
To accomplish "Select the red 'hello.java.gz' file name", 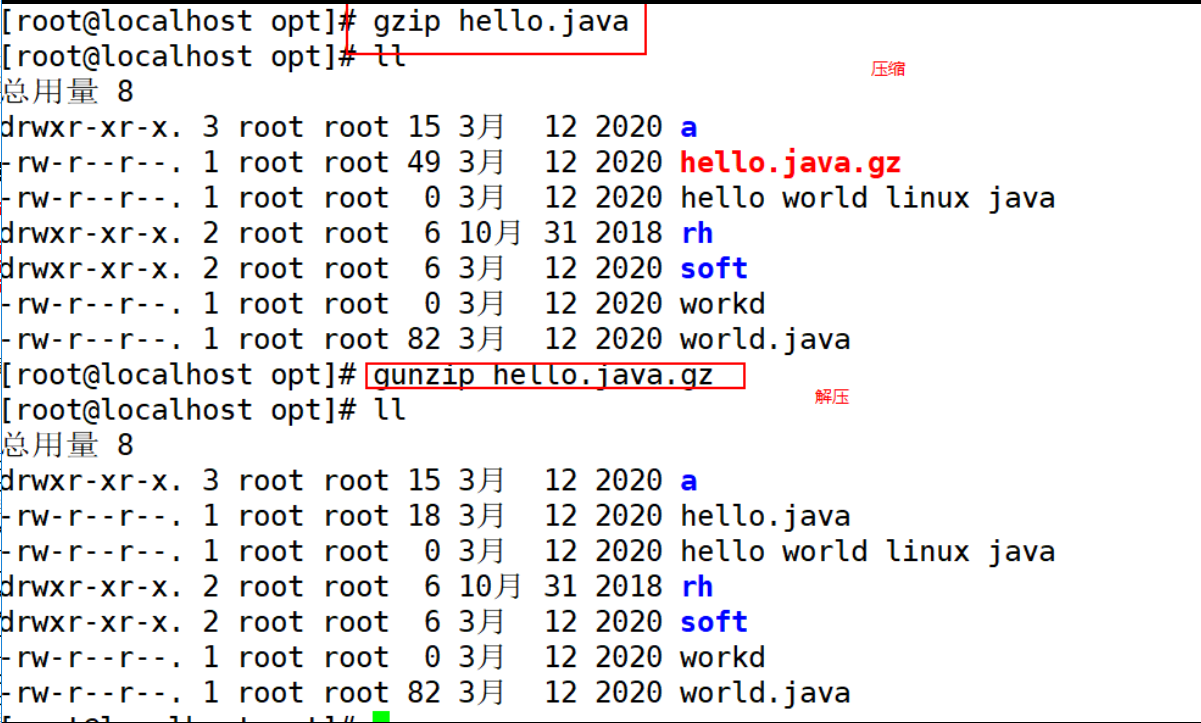I will [x=791, y=162].
